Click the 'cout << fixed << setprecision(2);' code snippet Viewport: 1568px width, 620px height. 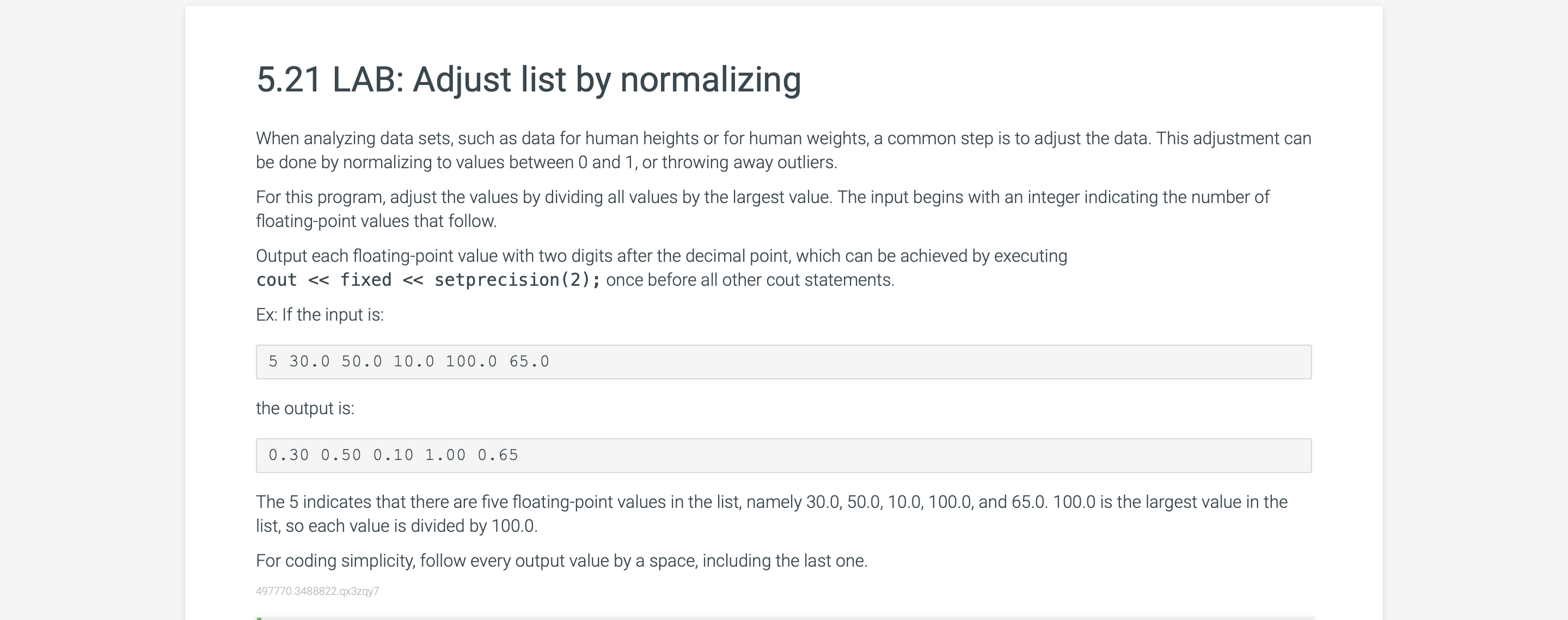coord(428,280)
